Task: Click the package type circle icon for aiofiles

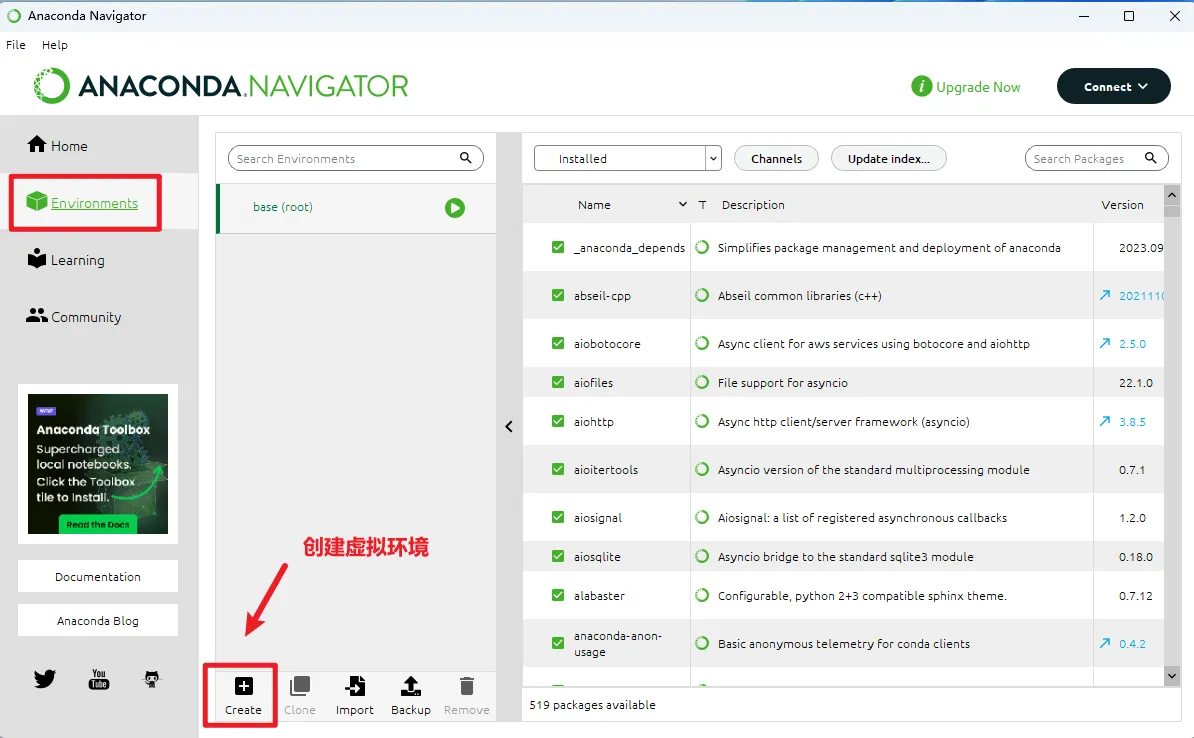Action: [x=702, y=382]
